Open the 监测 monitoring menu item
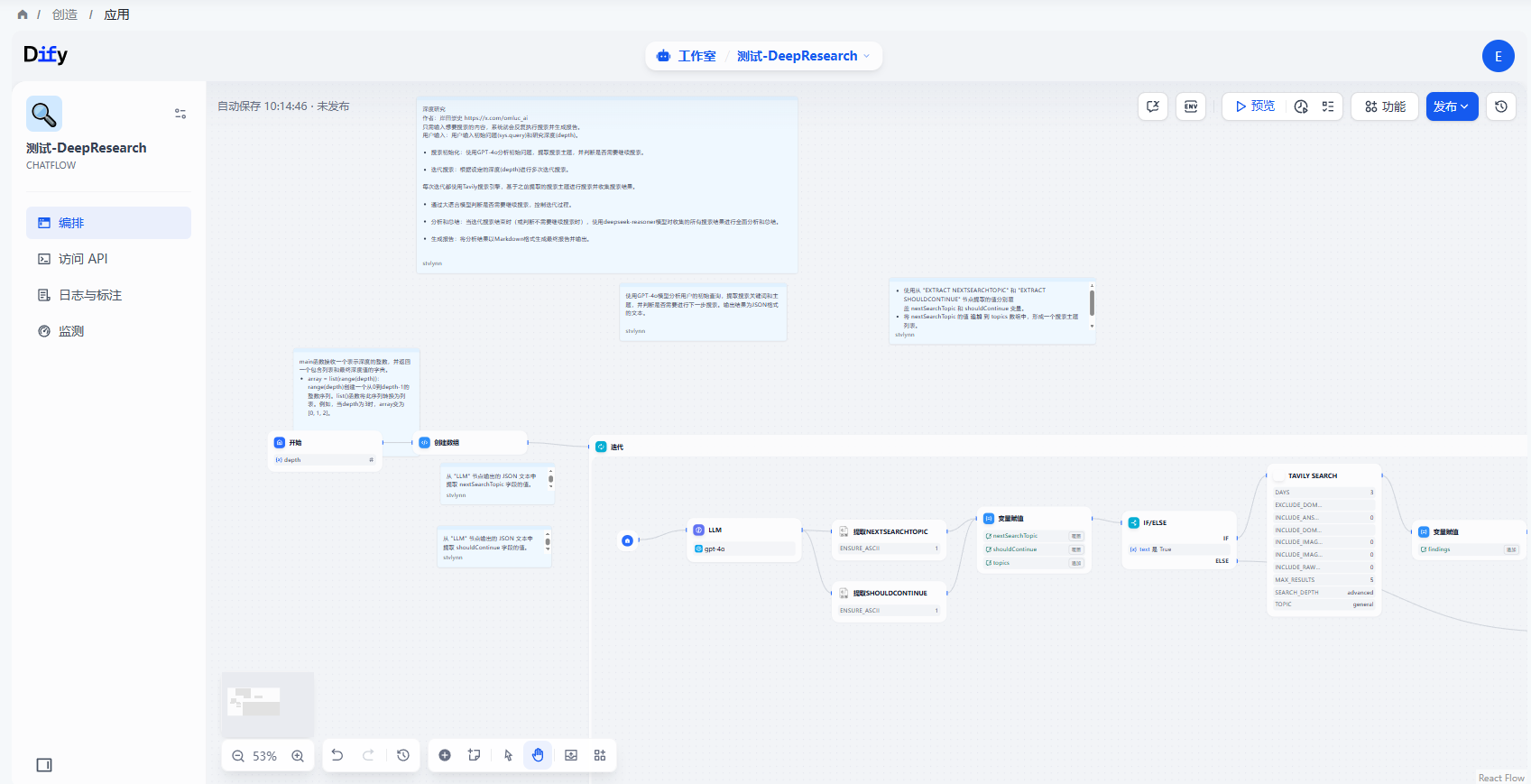1531x784 pixels. pos(108,331)
